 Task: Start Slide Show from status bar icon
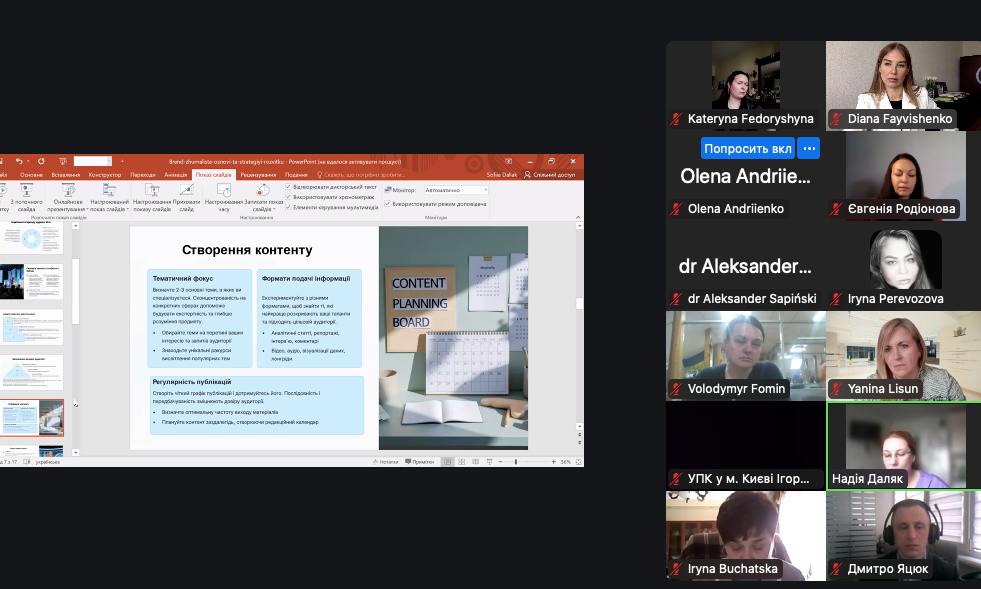489,462
